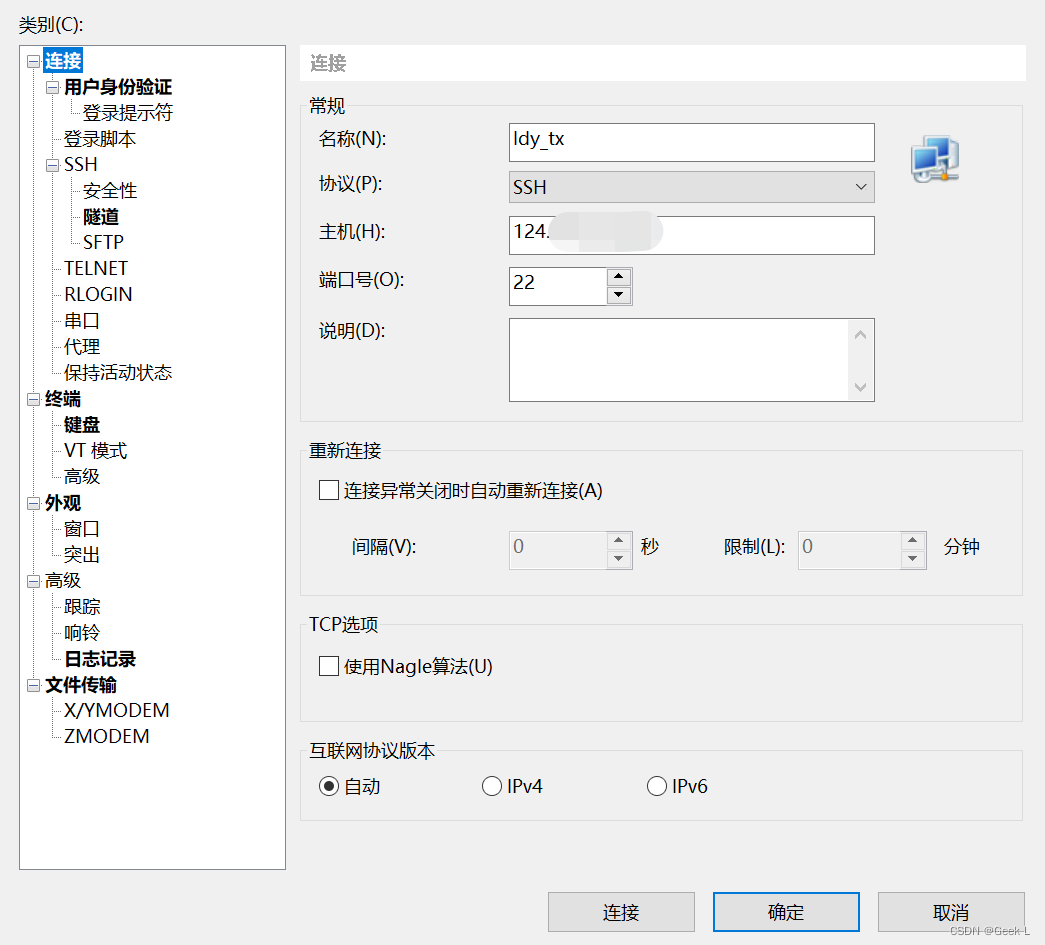
Task: Click the 连接 button to connect
Action: point(620,911)
